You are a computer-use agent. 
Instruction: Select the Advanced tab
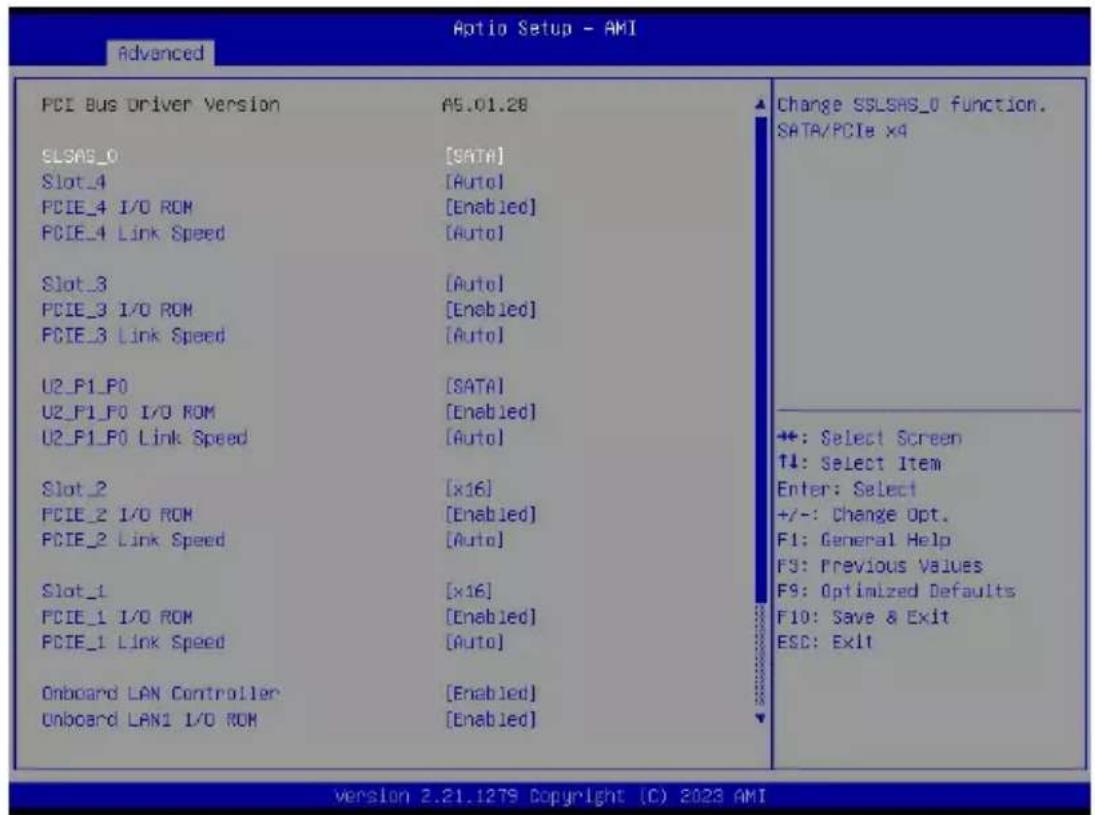pyautogui.click(x=161, y=53)
